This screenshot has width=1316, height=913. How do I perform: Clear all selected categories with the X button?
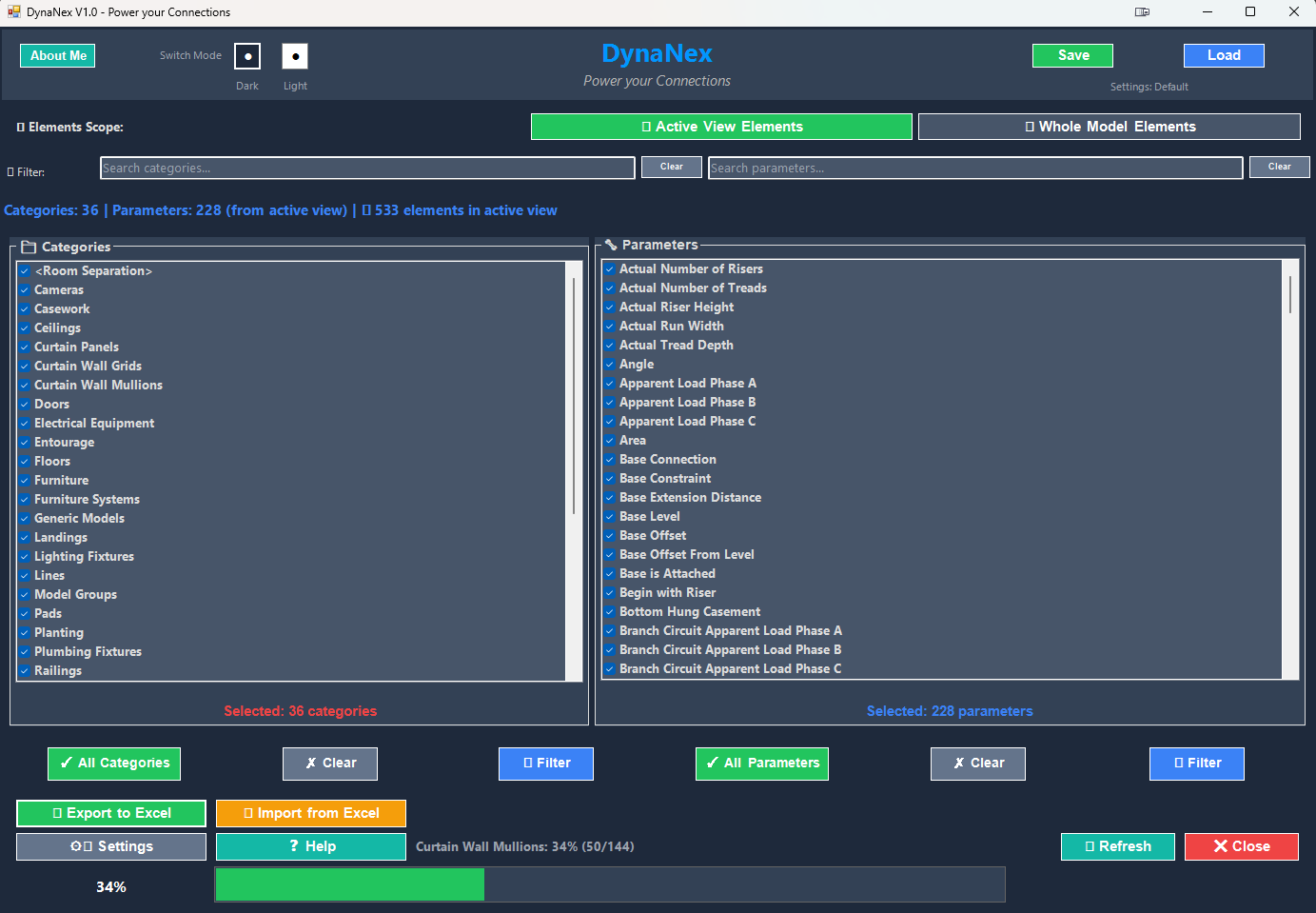(x=329, y=764)
